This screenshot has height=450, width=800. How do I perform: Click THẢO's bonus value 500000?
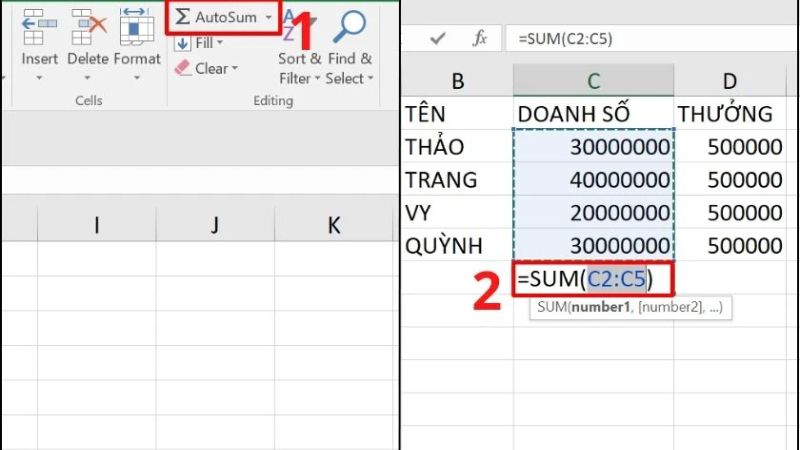coord(730,146)
